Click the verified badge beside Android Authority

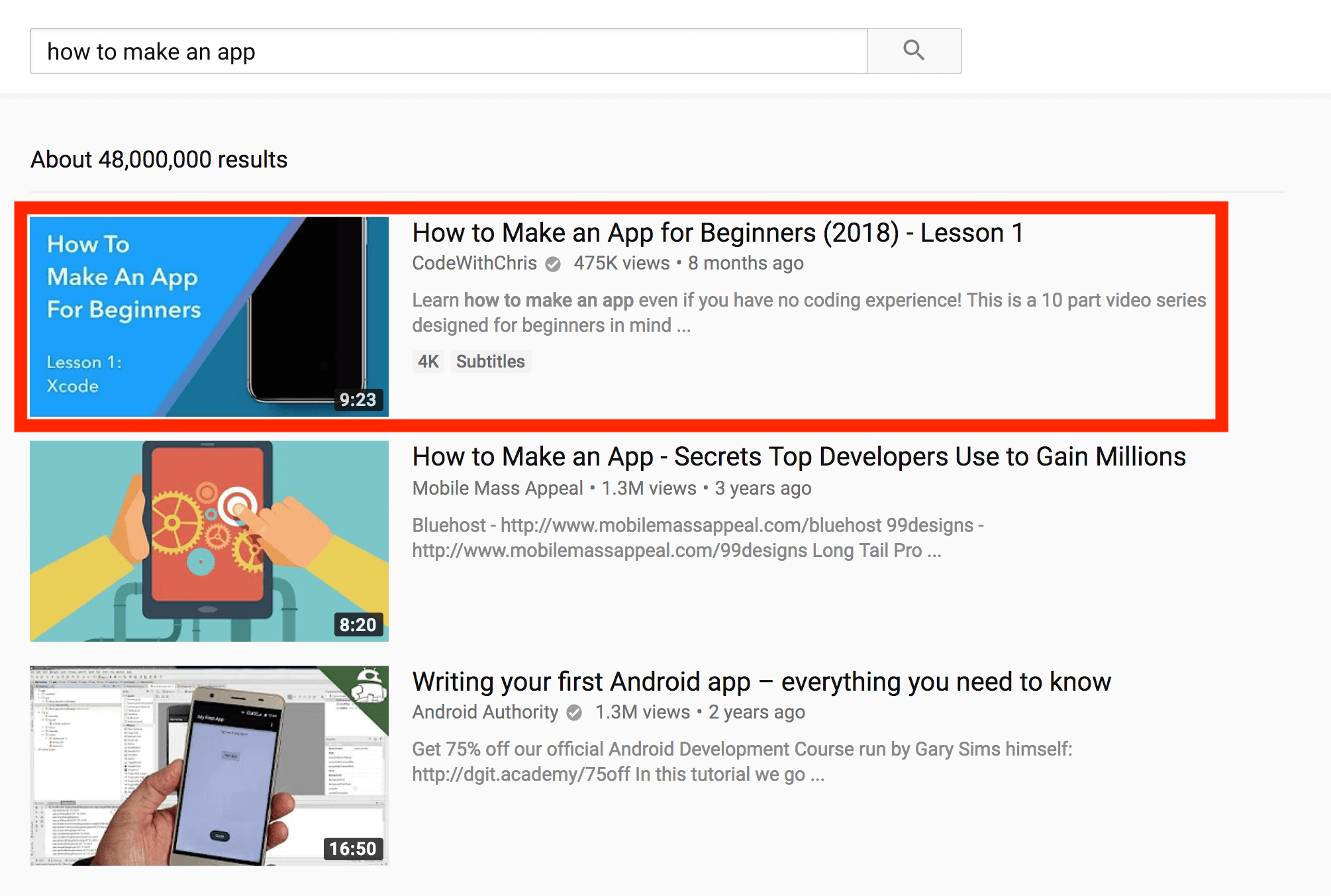pos(574,713)
